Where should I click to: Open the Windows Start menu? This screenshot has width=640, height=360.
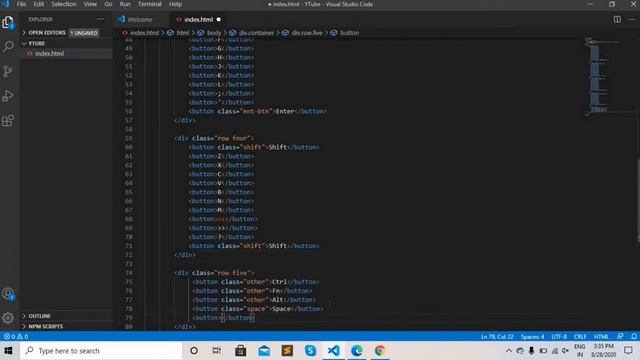point(8,351)
